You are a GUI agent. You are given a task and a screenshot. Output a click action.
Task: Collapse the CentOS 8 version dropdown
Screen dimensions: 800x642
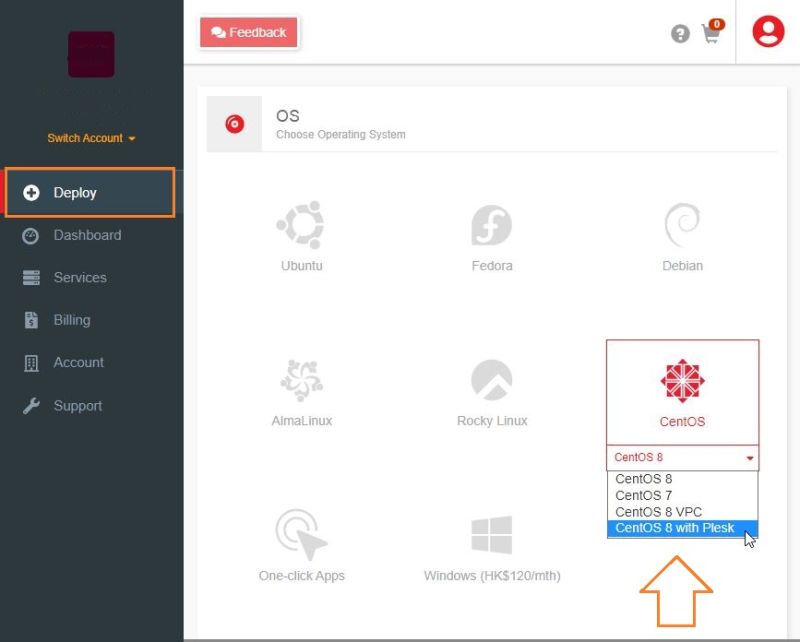pyautogui.click(x=682, y=457)
